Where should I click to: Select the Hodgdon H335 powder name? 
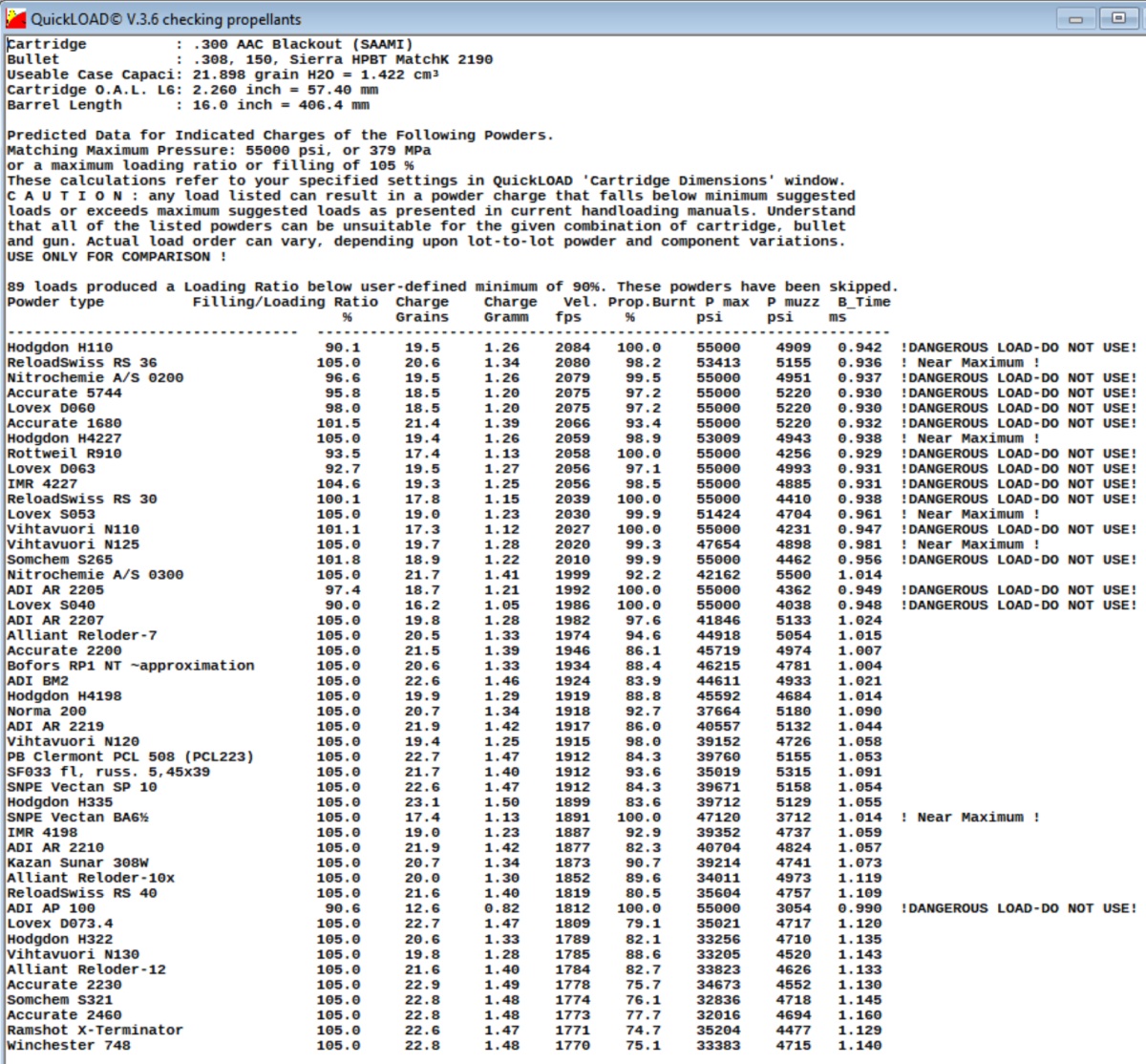click(60, 803)
